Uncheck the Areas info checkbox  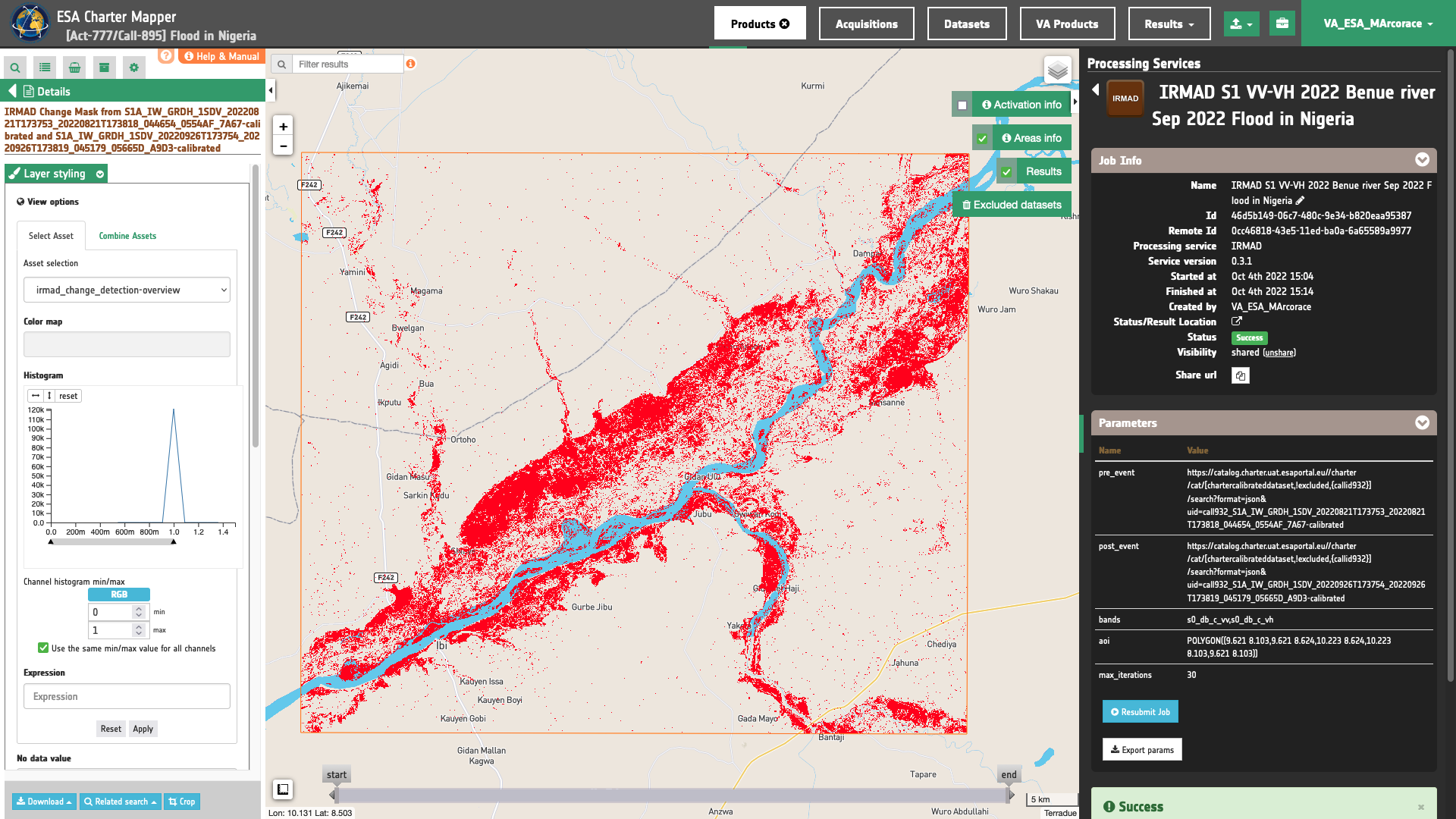[x=982, y=139]
